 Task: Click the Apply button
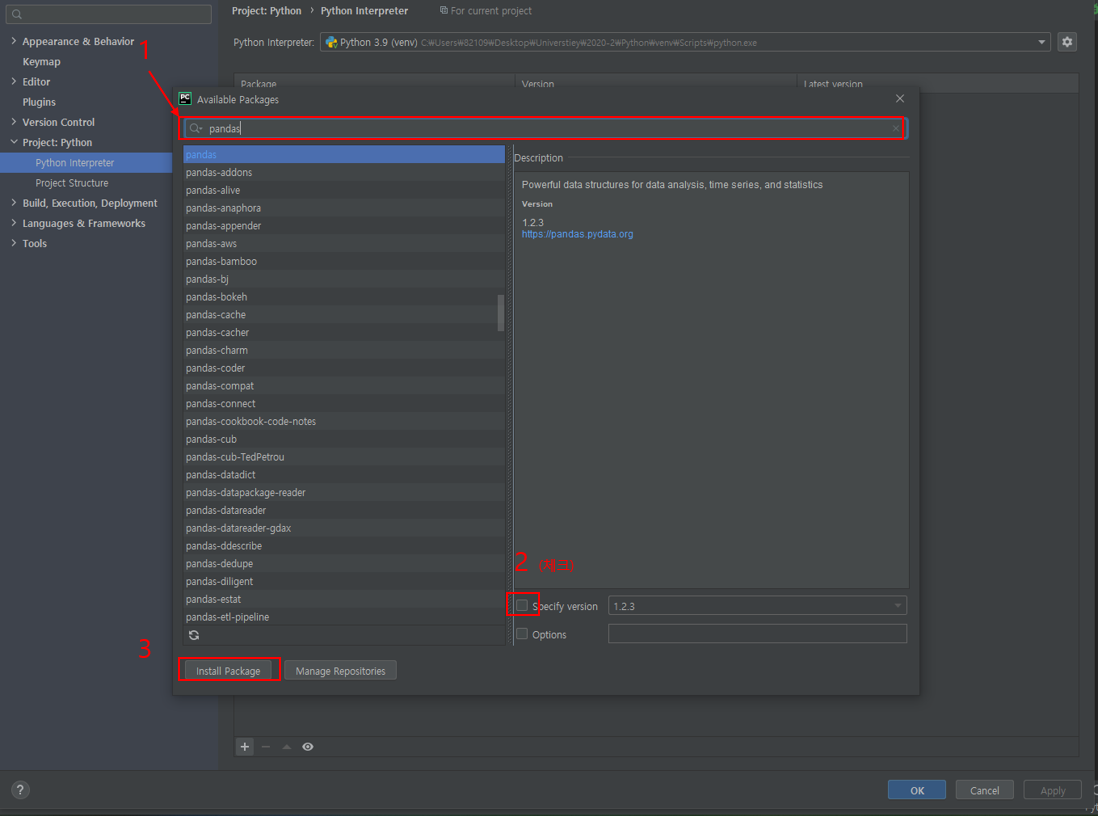click(1052, 790)
